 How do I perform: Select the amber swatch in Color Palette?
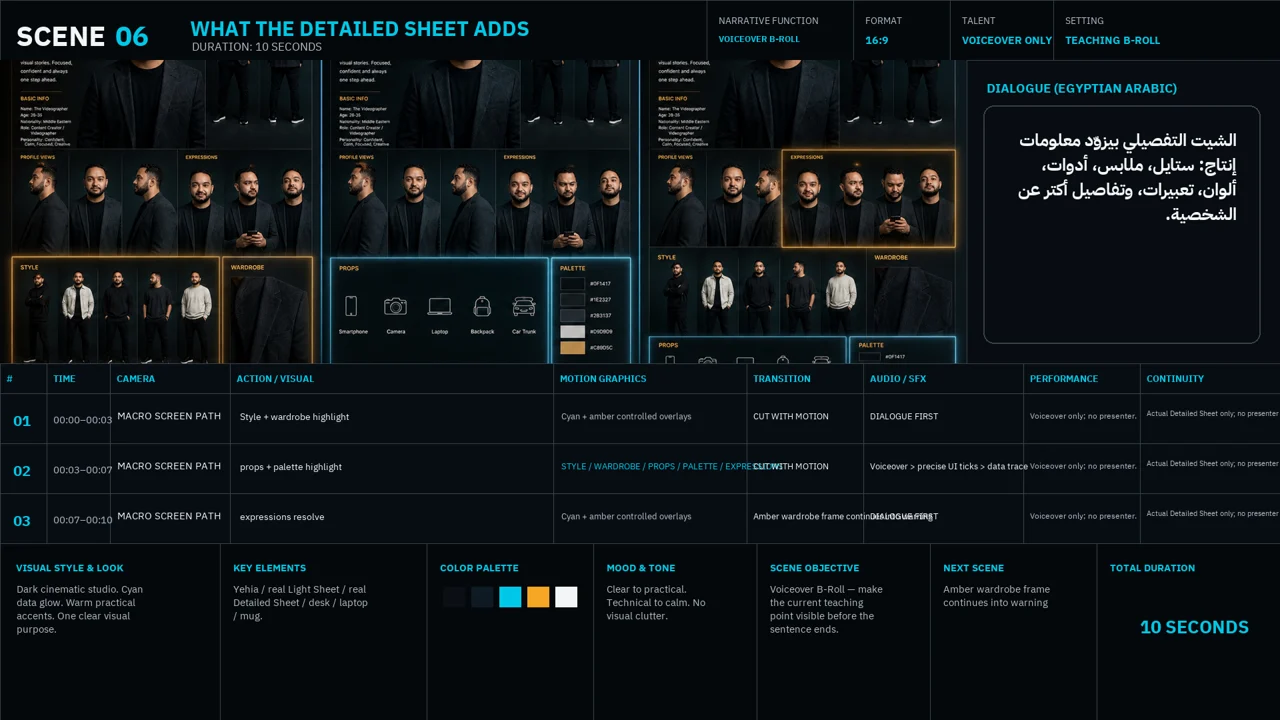click(538, 597)
